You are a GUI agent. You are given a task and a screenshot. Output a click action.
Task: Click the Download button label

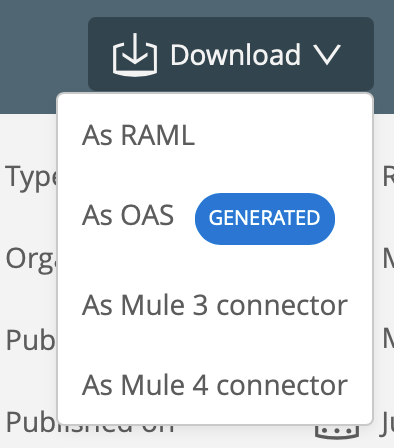coord(235,55)
